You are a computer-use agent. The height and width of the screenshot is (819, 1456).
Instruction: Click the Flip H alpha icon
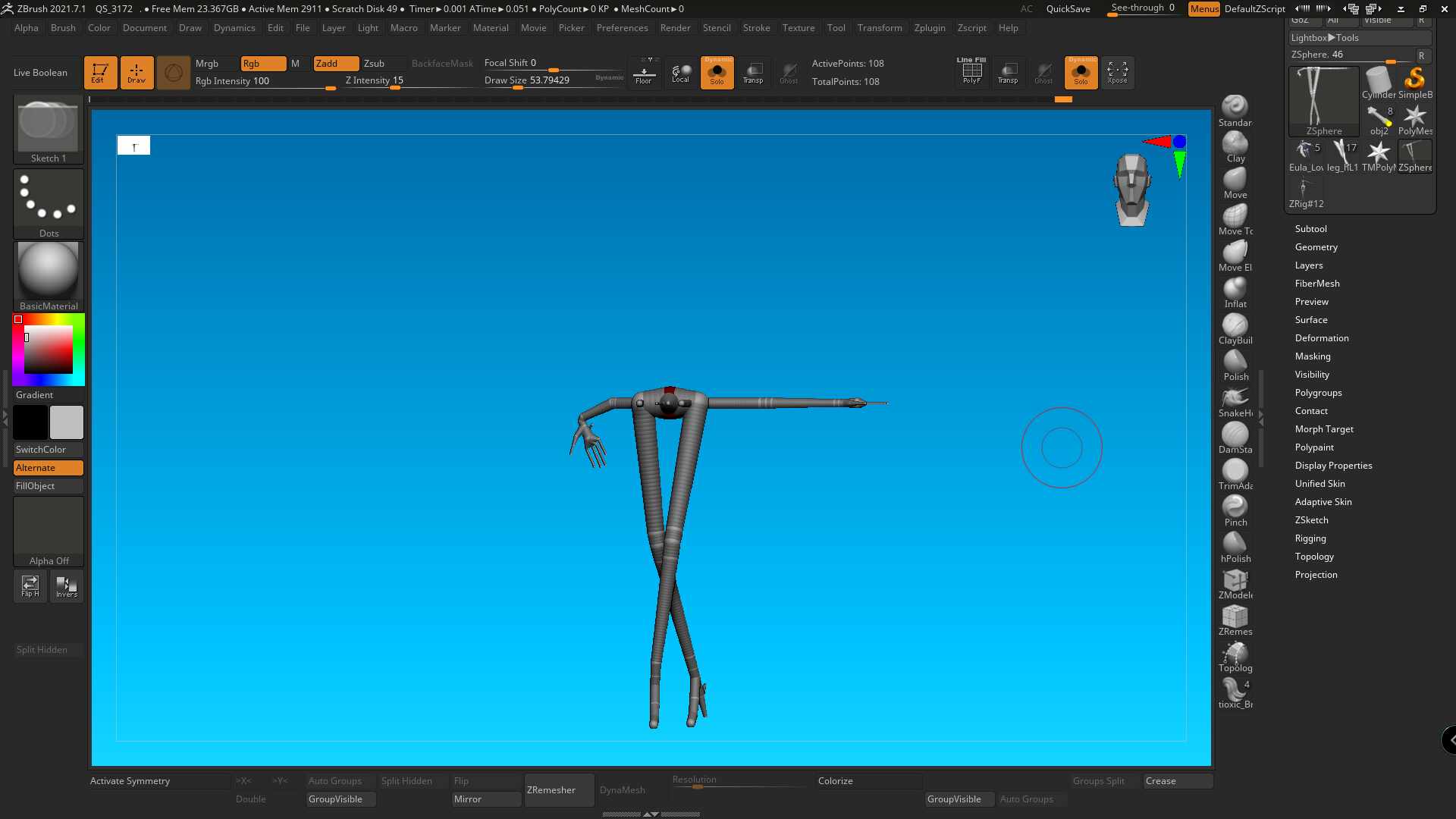(x=30, y=585)
